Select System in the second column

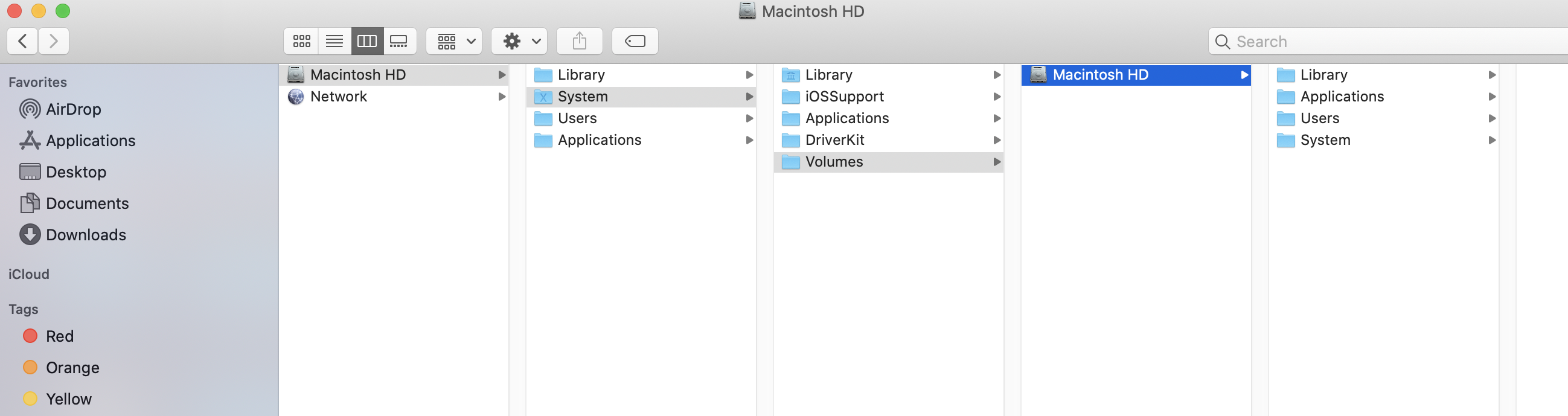tap(642, 96)
